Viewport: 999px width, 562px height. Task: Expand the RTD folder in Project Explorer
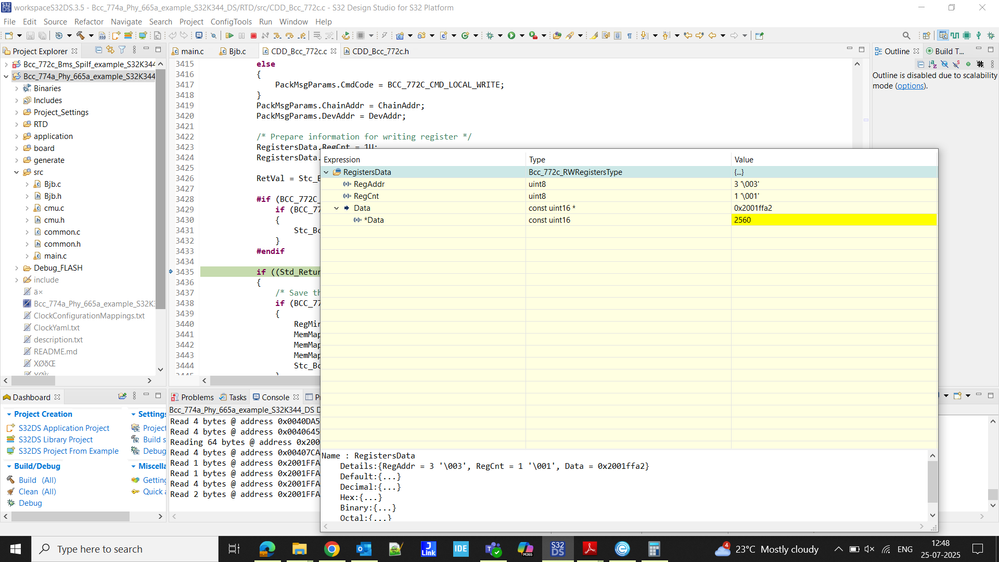pos(16,124)
